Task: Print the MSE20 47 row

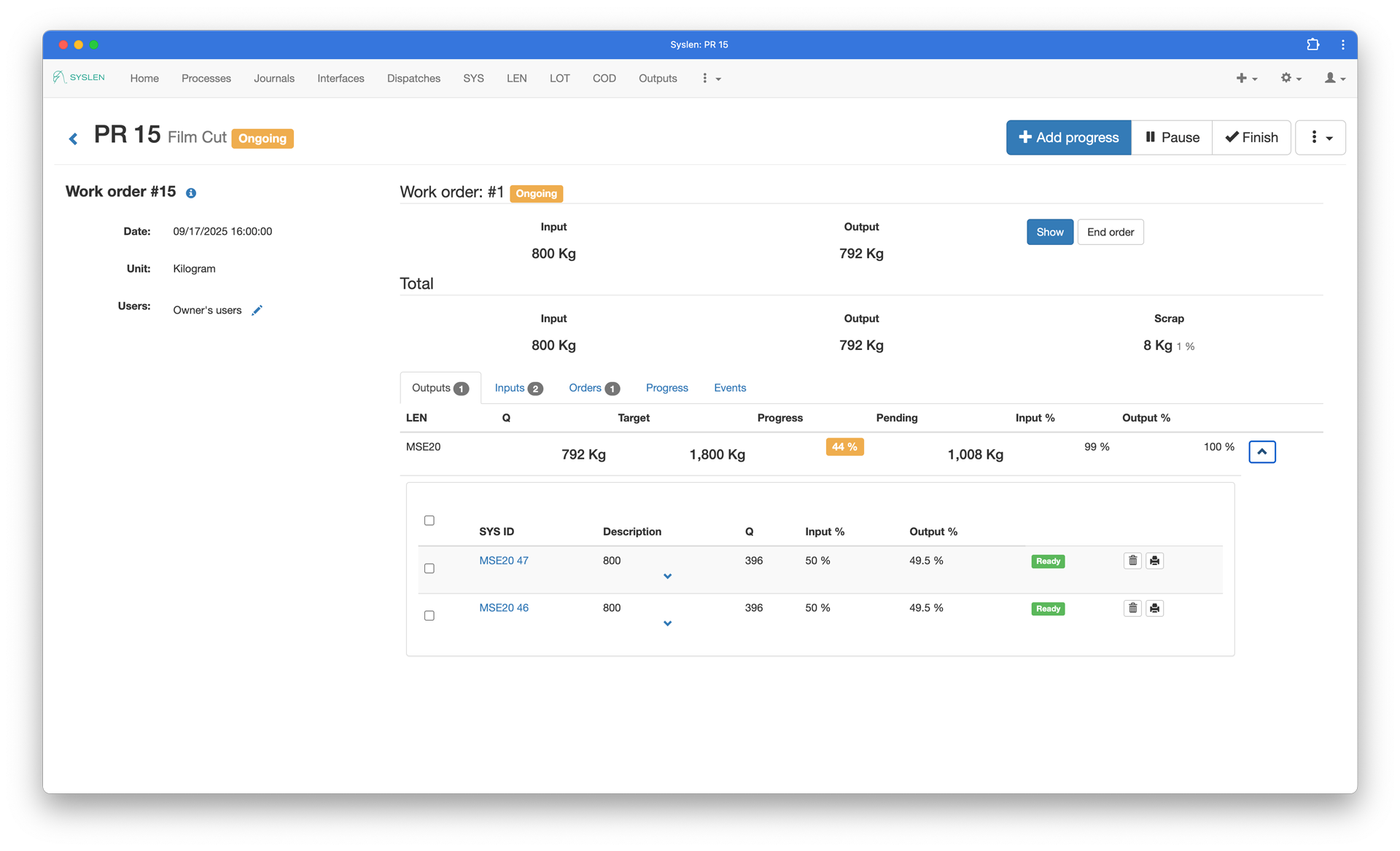Action: click(1154, 561)
